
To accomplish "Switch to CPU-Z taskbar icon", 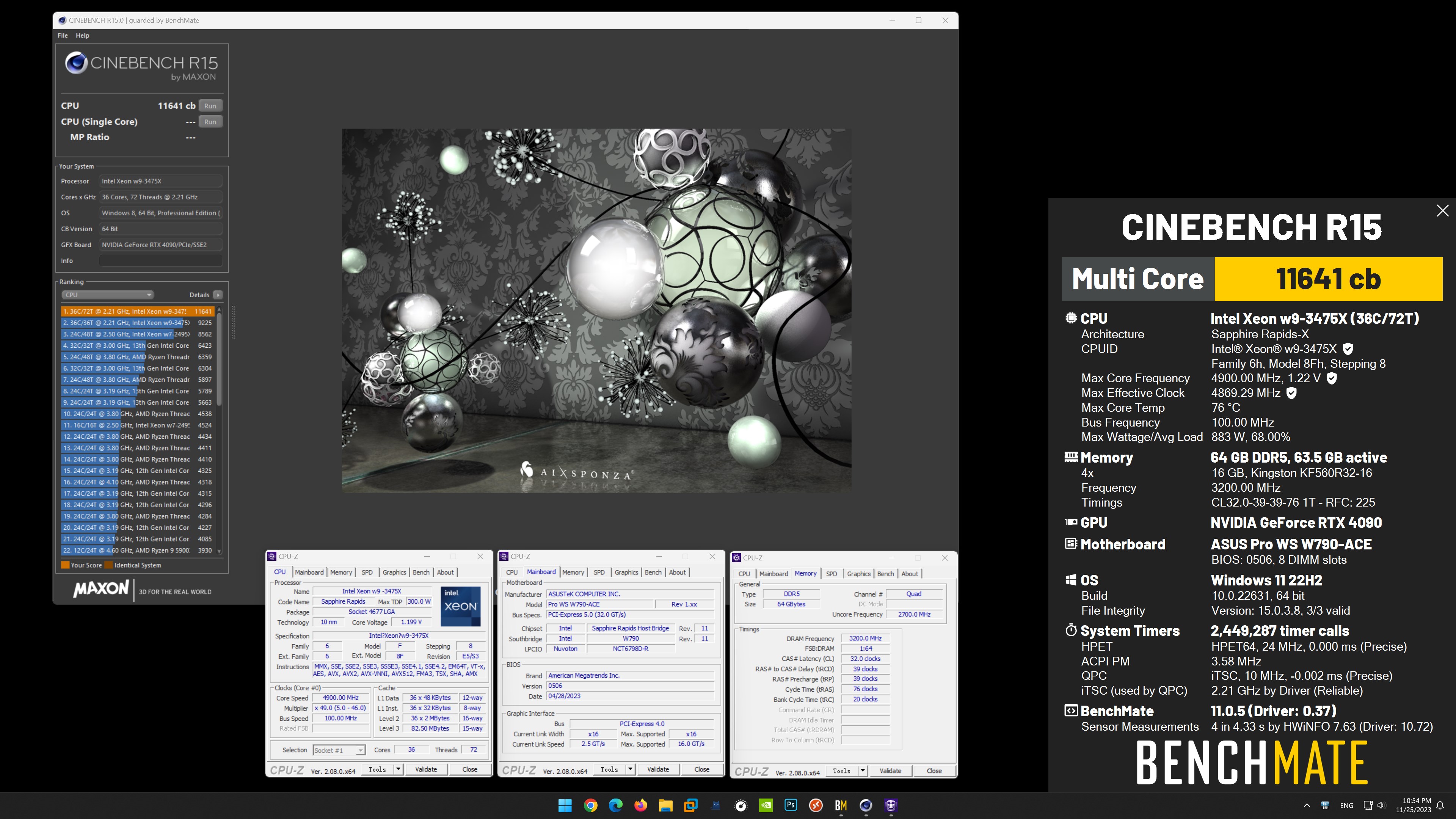I will pyautogui.click(x=891, y=805).
